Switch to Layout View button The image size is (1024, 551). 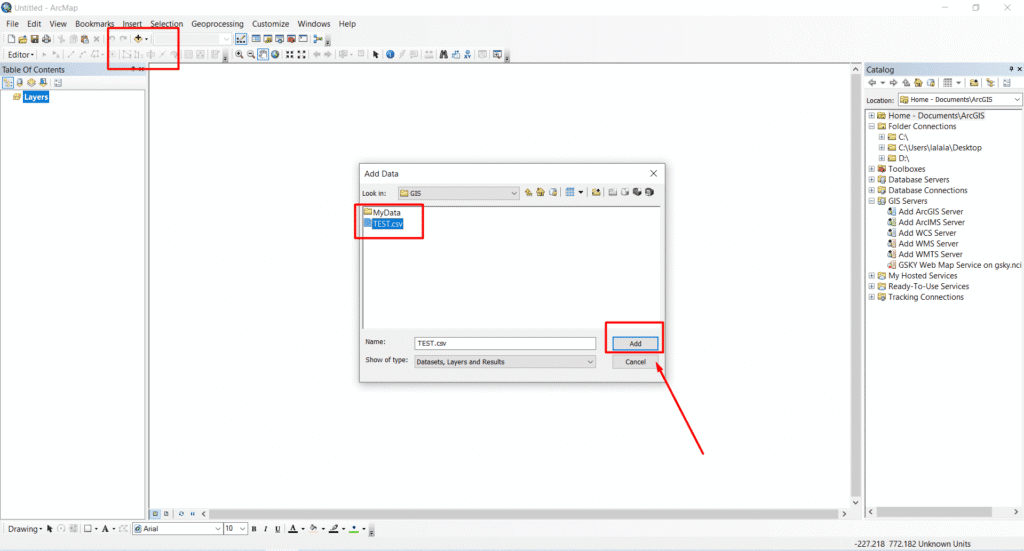click(x=166, y=514)
